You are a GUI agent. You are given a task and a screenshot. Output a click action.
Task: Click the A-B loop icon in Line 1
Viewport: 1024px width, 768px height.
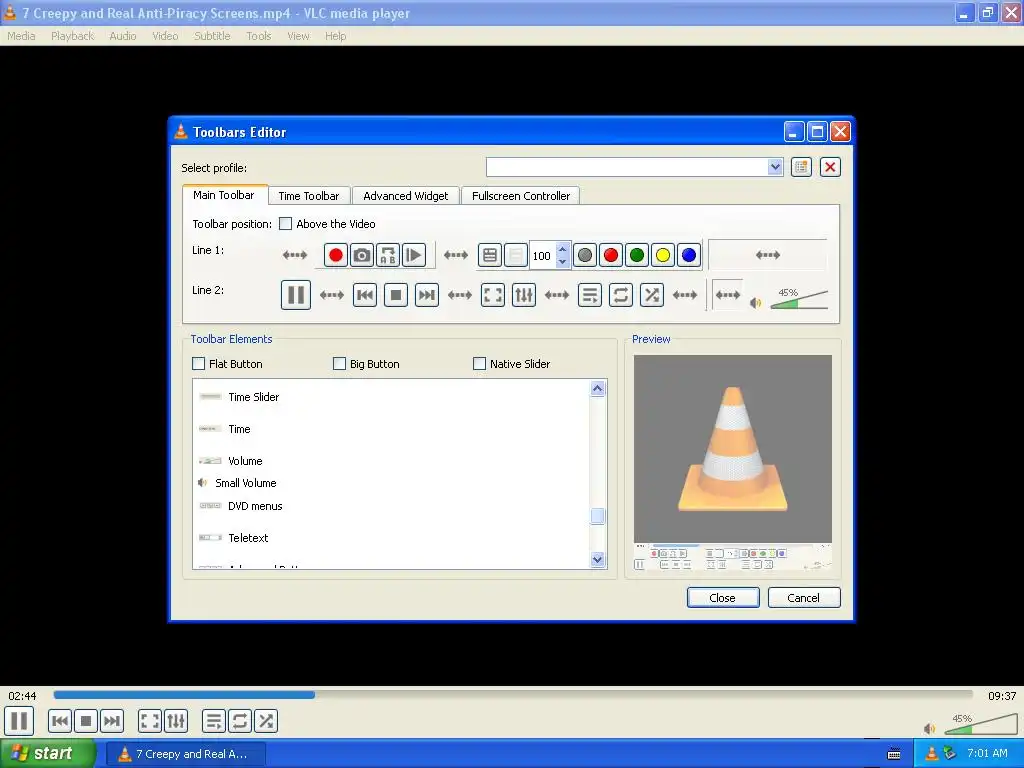[x=388, y=255]
